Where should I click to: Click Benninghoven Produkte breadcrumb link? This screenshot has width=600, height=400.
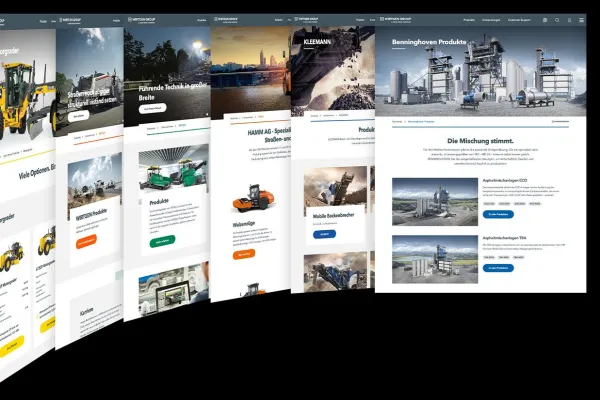click(421, 121)
